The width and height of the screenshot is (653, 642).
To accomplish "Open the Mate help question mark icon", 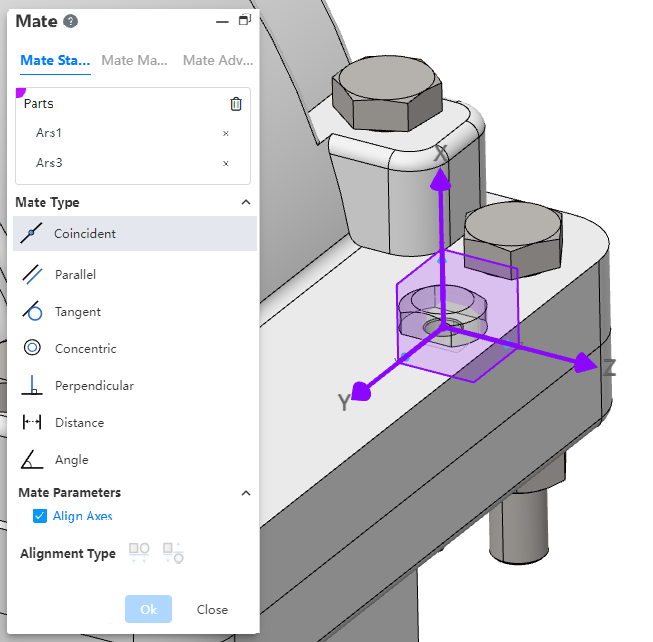I will [x=70, y=21].
